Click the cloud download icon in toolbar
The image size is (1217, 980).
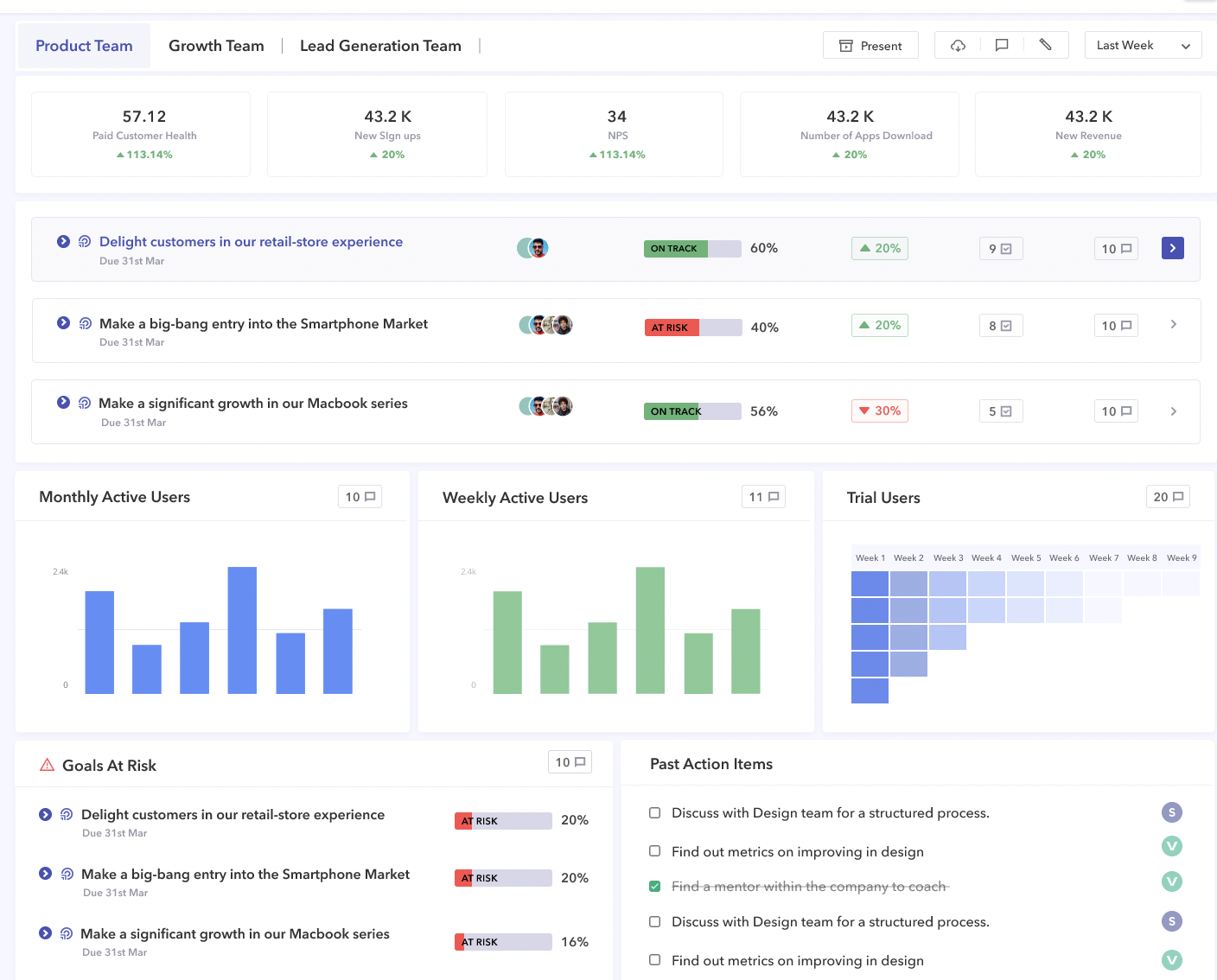tap(958, 46)
